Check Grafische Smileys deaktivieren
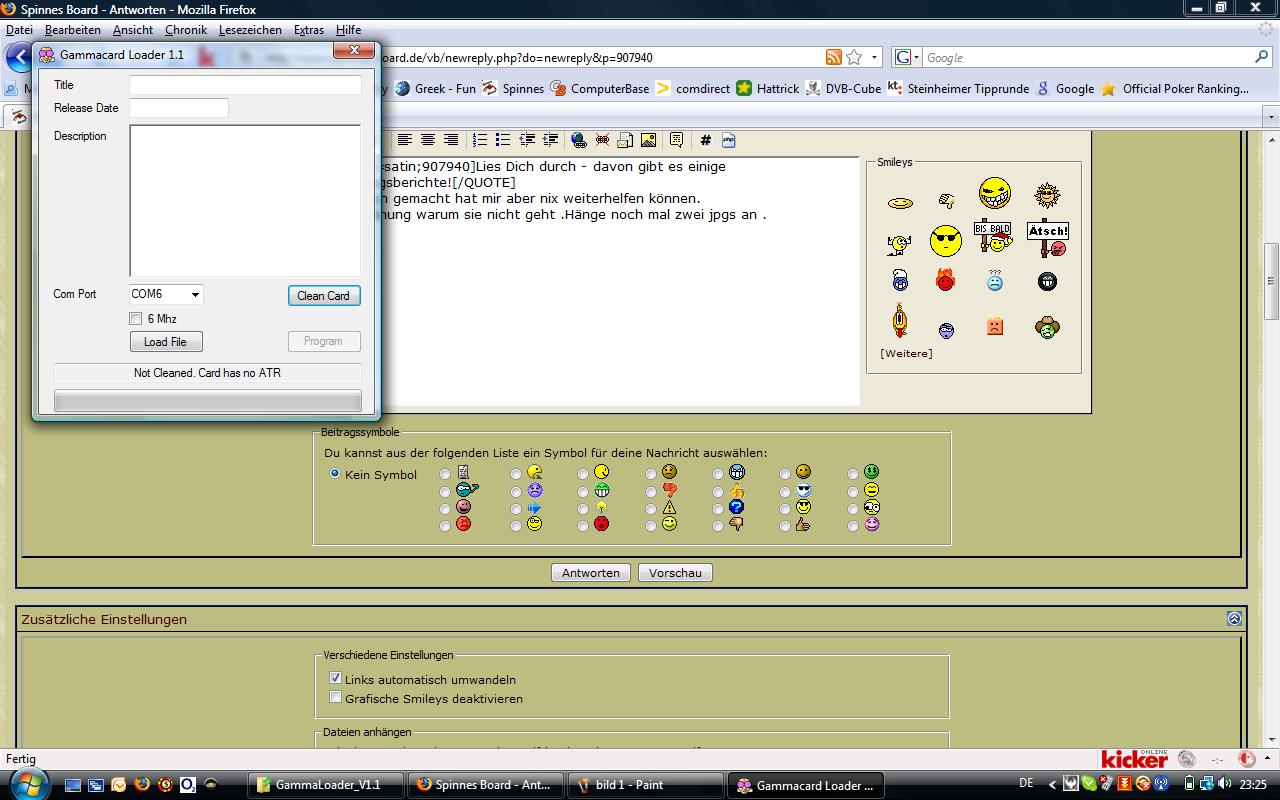The width and height of the screenshot is (1280, 800). 336,697
